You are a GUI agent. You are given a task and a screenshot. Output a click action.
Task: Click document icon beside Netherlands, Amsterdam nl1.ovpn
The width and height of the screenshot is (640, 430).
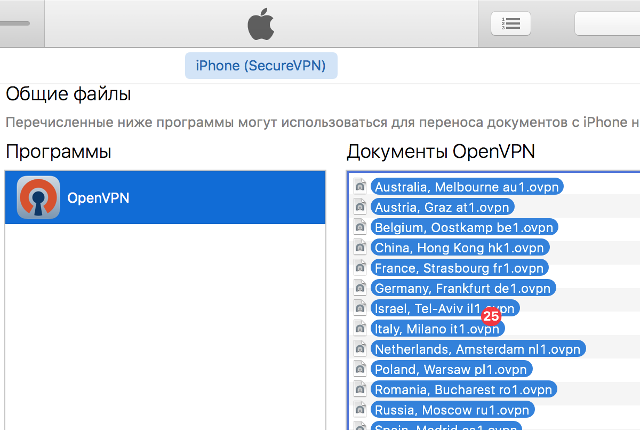pos(360,348)
